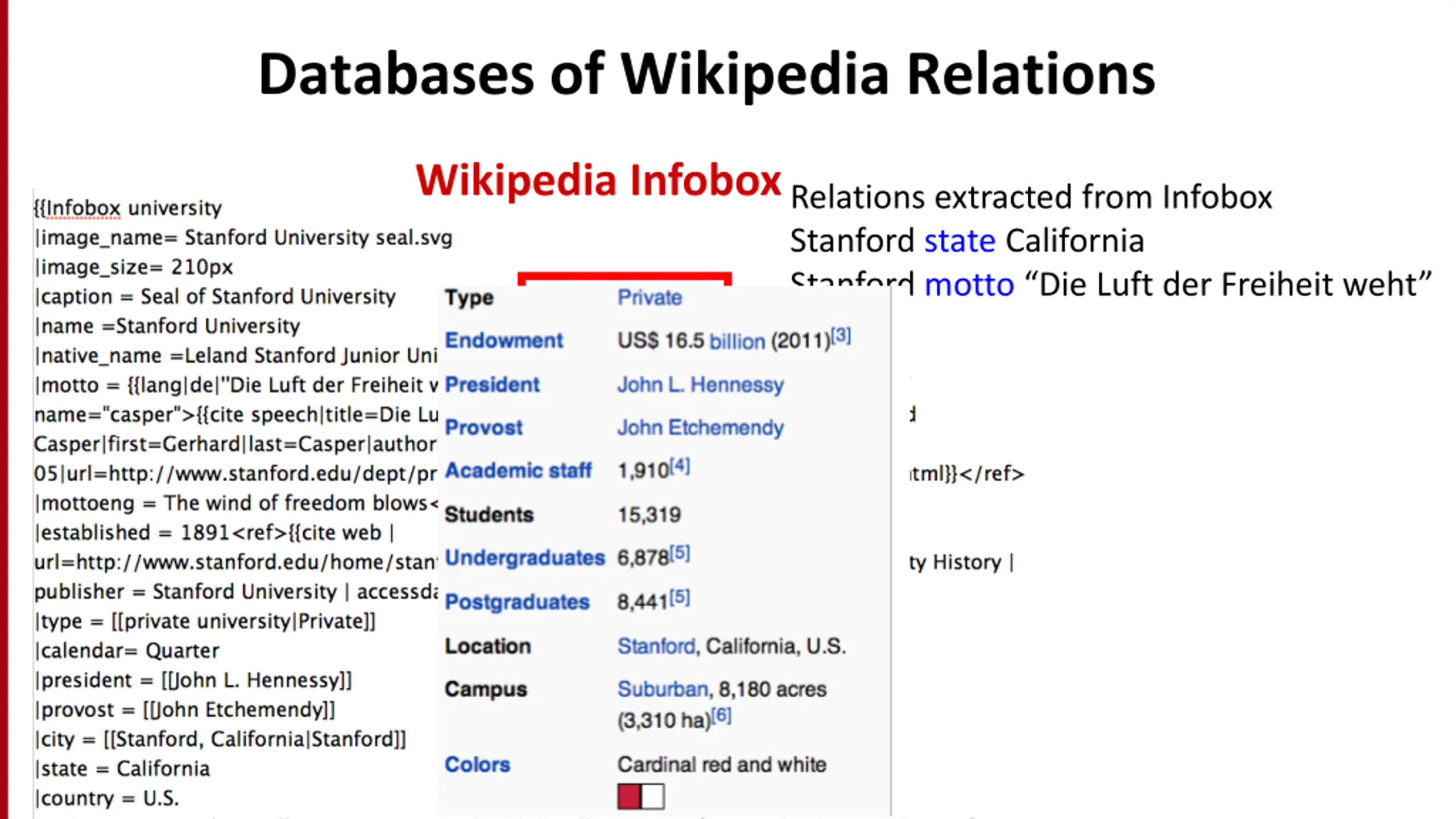Screen dimensions: 1456x819
Task: Click the '|established = 1891' line
Action: [214, 533]
